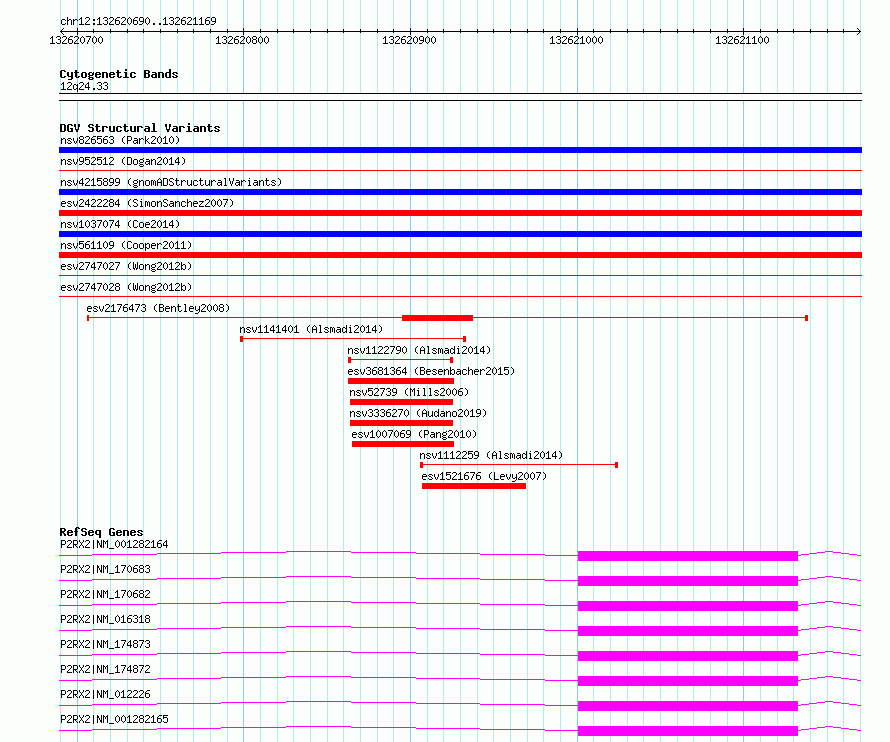This screenshot has height=742, width=890.
Task: Select nsv1141401 (Alsmadi2014) variant label
Action: (x=311, y=329)
